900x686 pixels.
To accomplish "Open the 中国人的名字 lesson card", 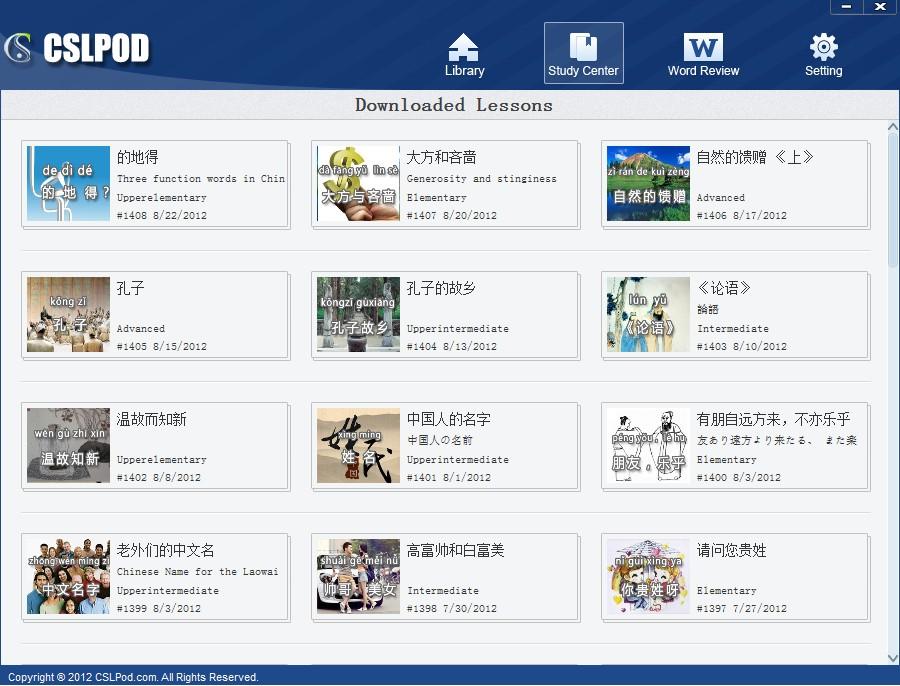I will pos(445,446).
